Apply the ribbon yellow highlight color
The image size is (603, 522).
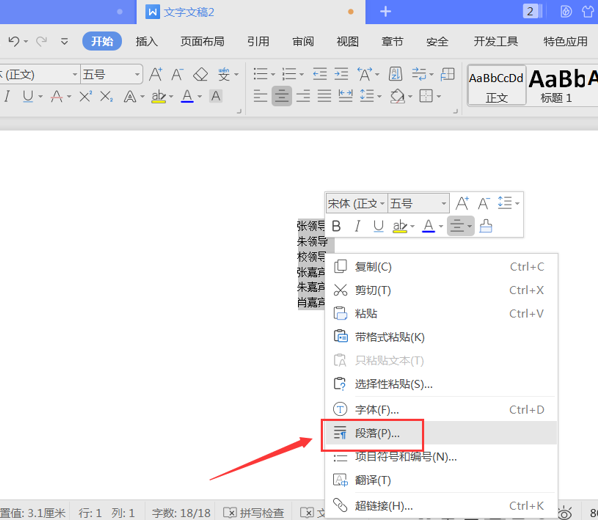[158, 96]
